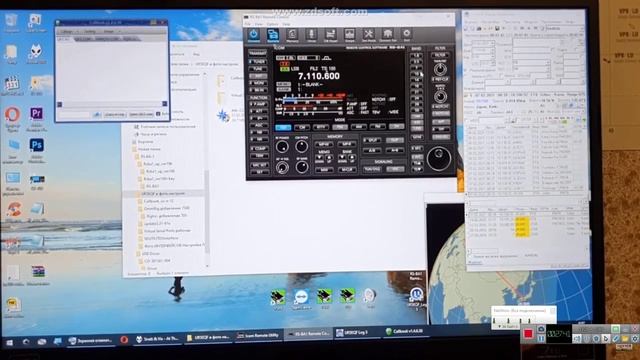Click the A/B VFO swap button
The image size is (640, 360).
click(371, 151)
